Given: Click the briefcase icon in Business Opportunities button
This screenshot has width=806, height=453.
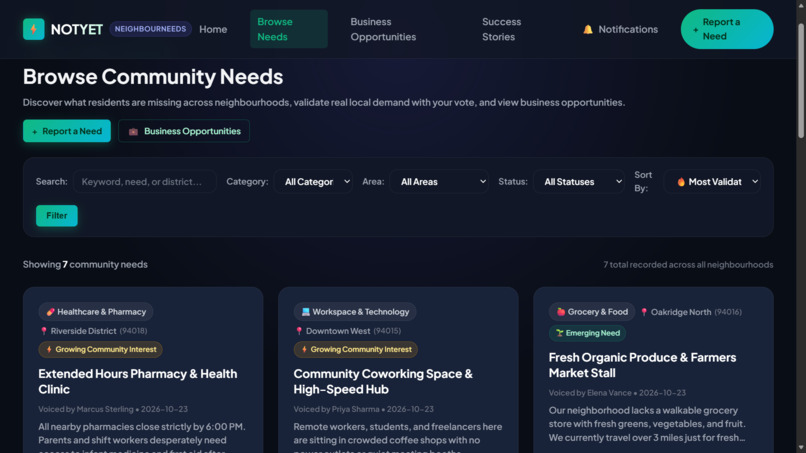Looking at the screenshot, I should click(133, 132).
